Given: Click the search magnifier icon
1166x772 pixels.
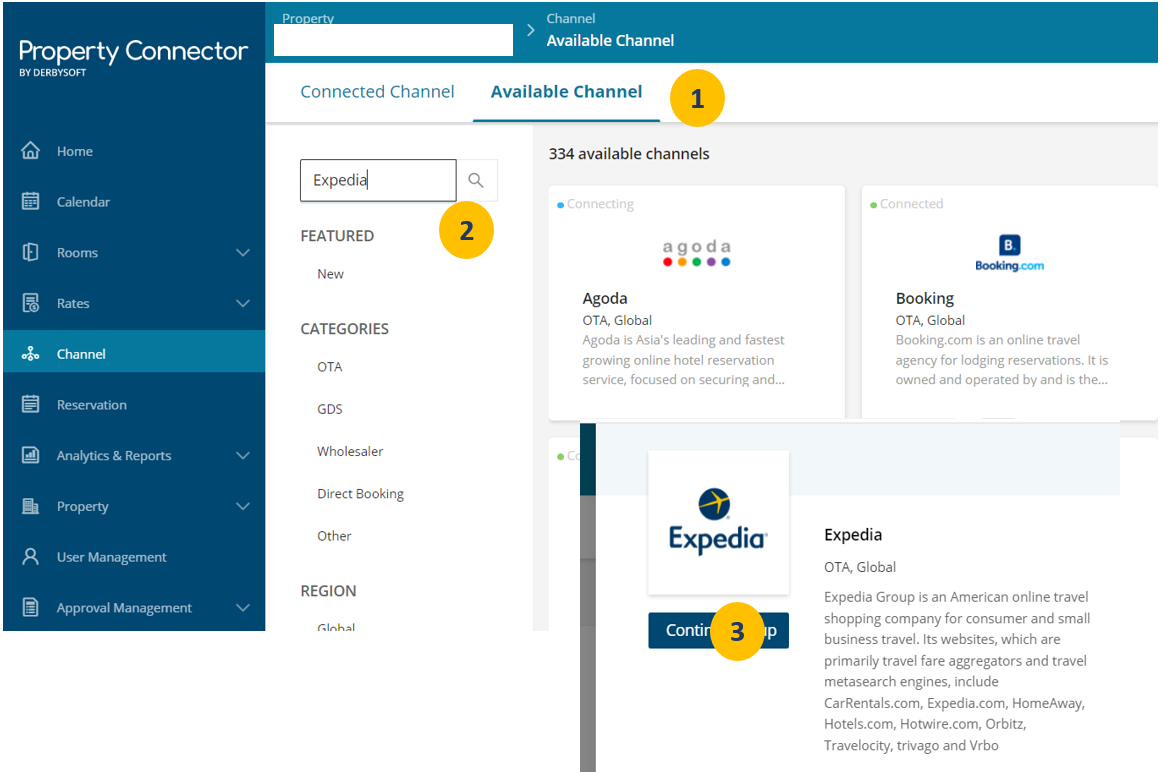Looking at the screenshot, I should [x=476, y=180].
